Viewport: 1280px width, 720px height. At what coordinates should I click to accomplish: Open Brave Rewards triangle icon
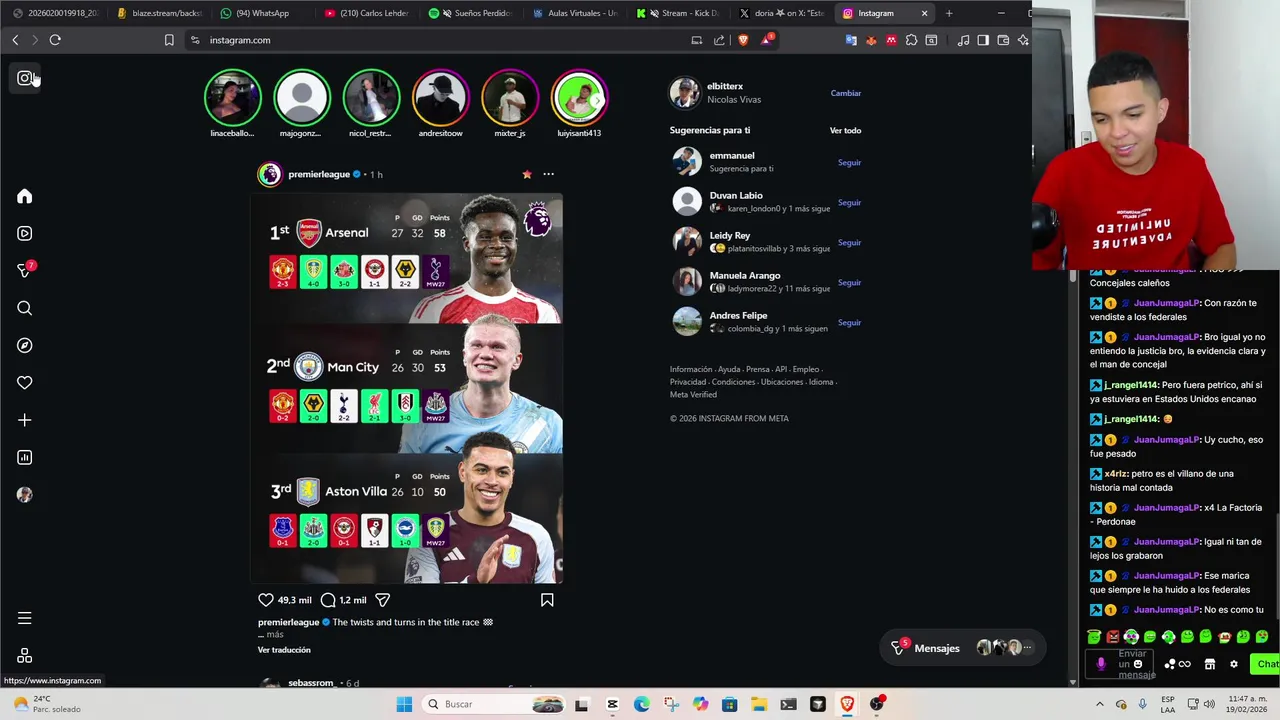point(766,40)
